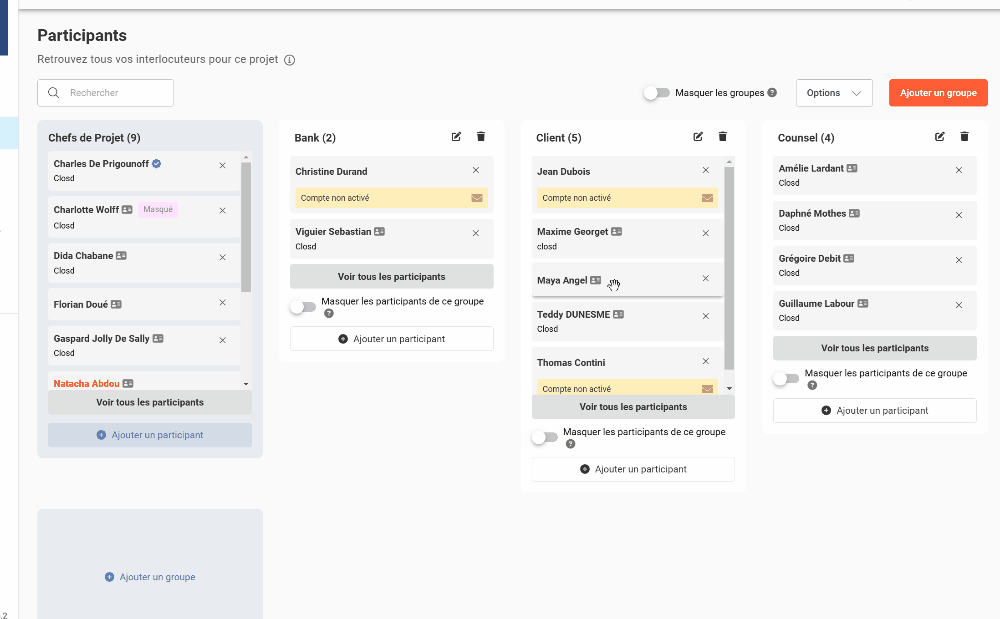Click Voir tous les participants in Client
Viewport: 1000px width, 619px height.
633,407
